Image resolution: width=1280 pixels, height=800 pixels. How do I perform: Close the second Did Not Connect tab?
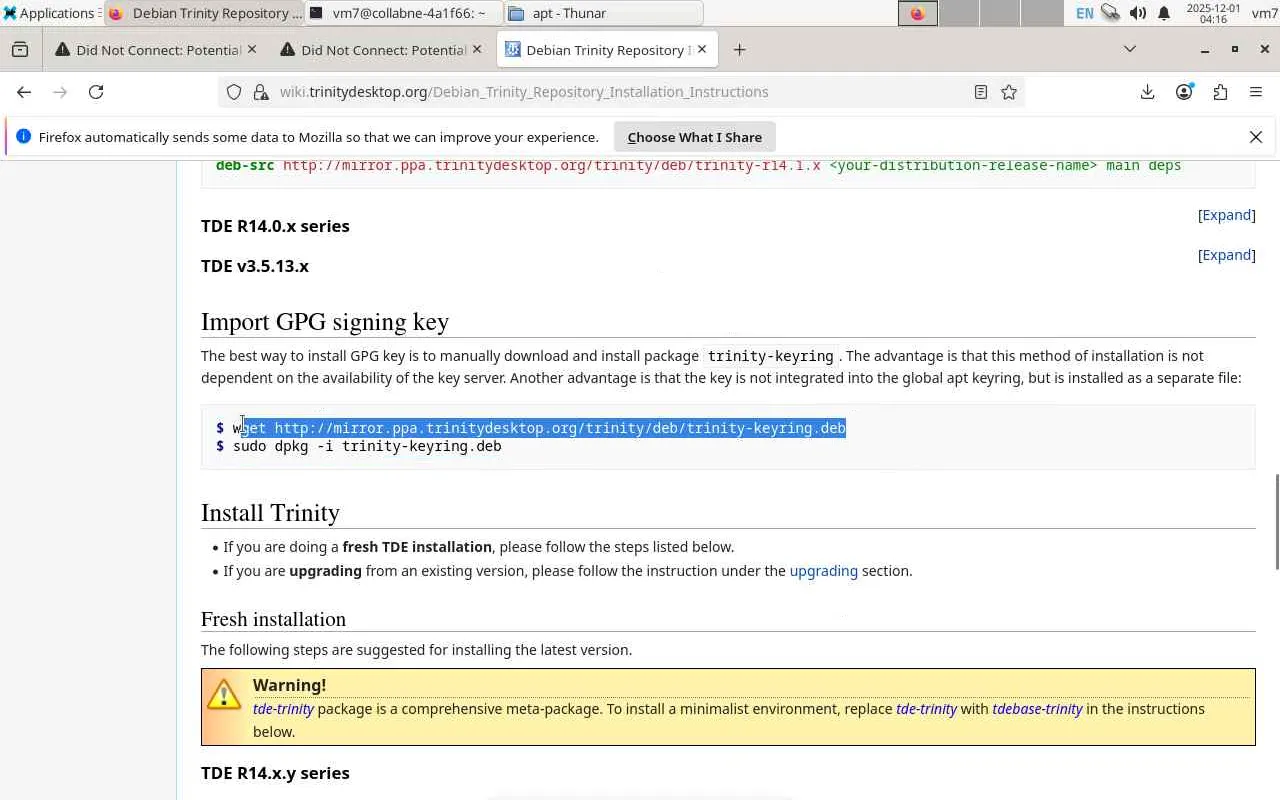coord(477,49)
